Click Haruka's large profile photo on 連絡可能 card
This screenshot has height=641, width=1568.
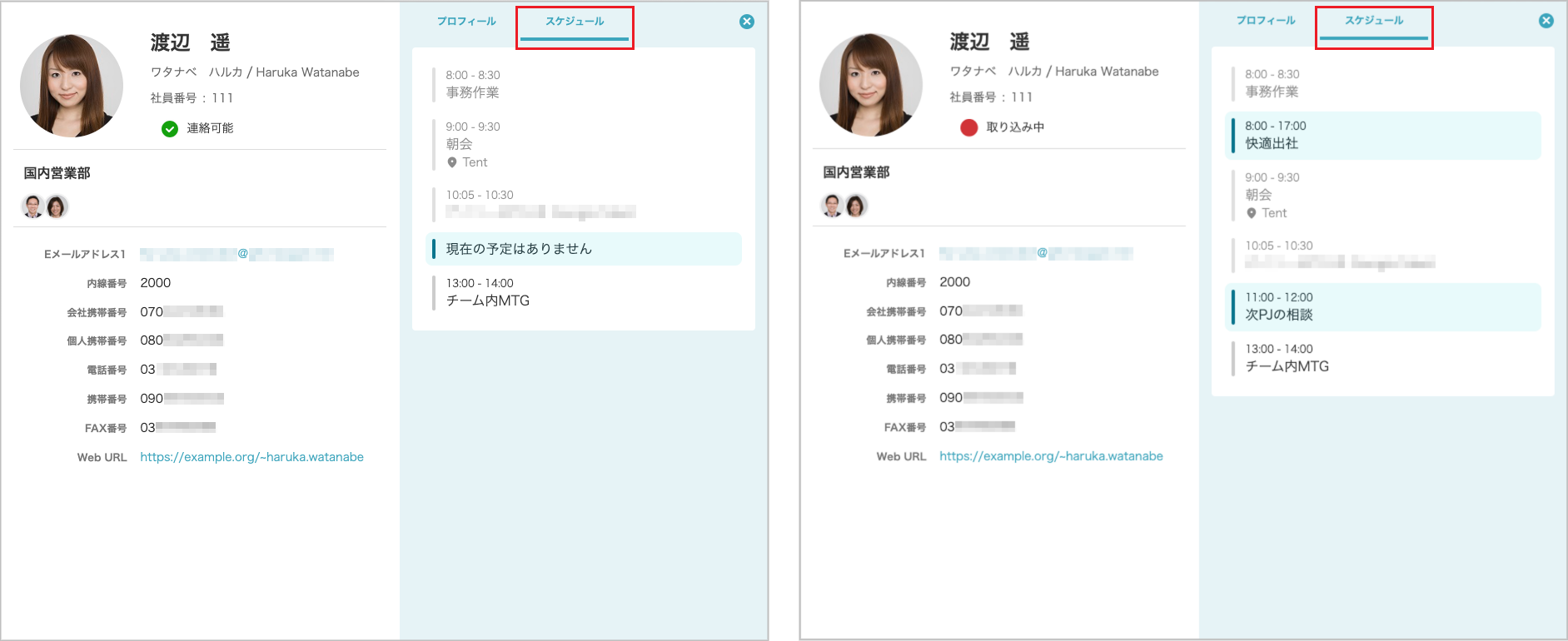(72, 86)
